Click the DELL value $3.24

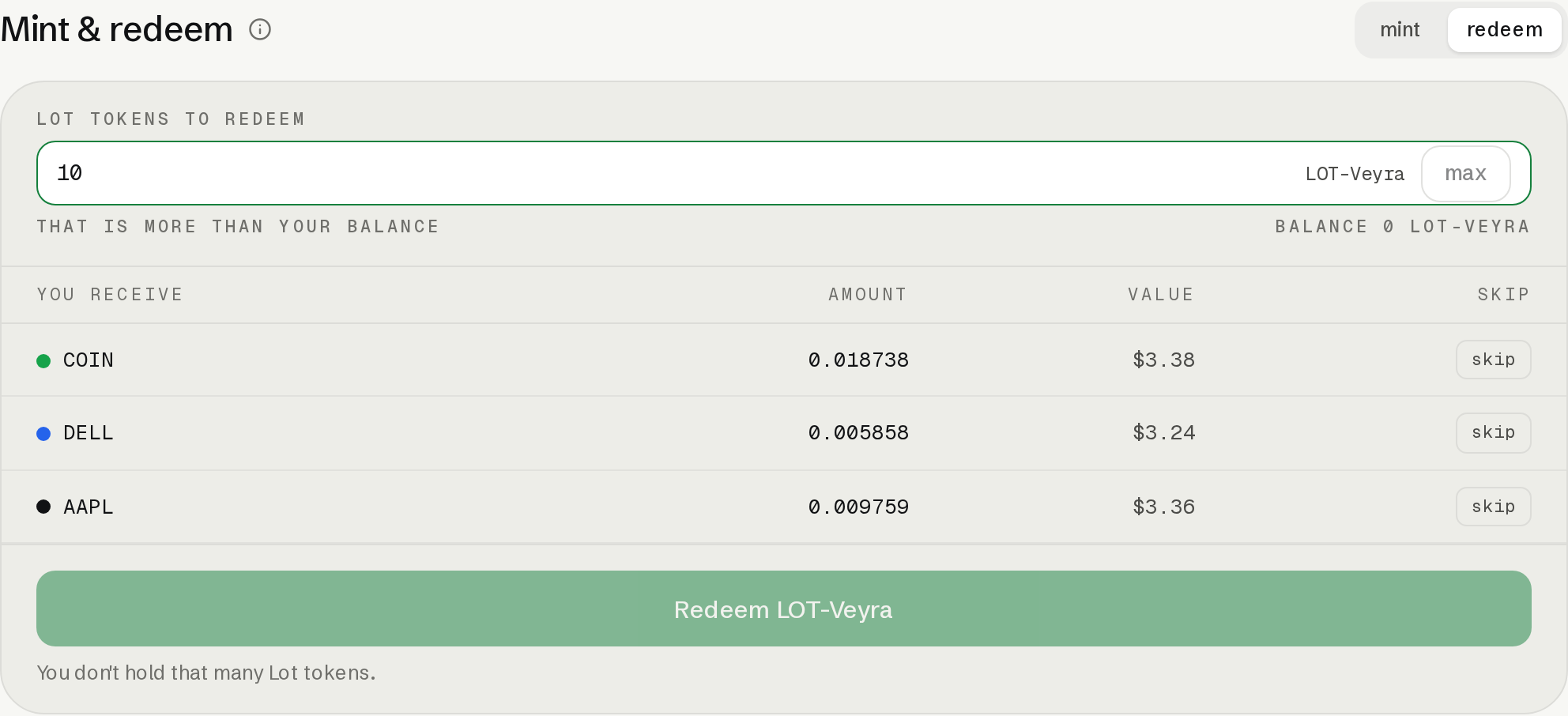(1163, 433)
